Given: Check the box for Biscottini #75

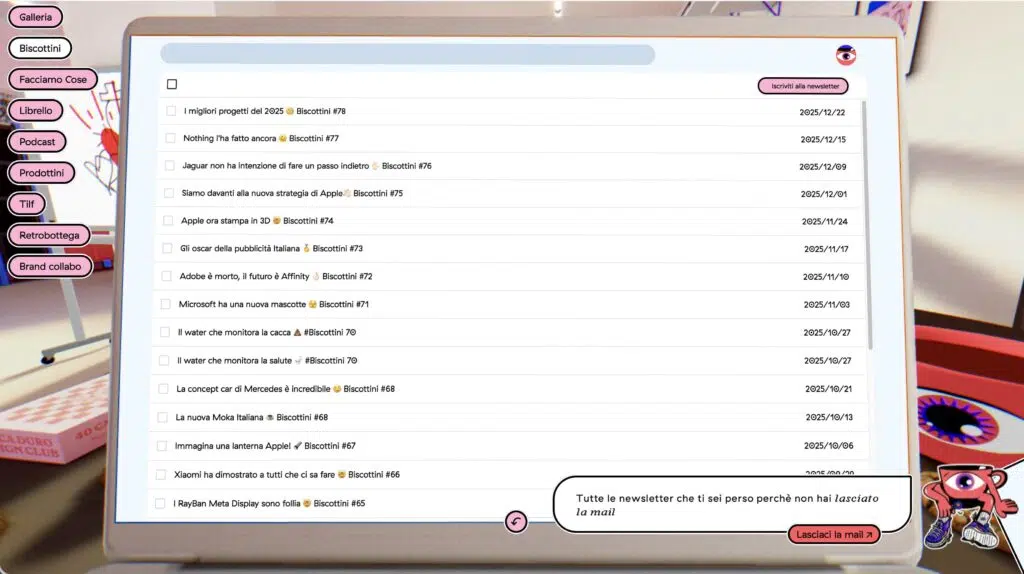Looking at the screenshot, I should (x=169, y=193).
